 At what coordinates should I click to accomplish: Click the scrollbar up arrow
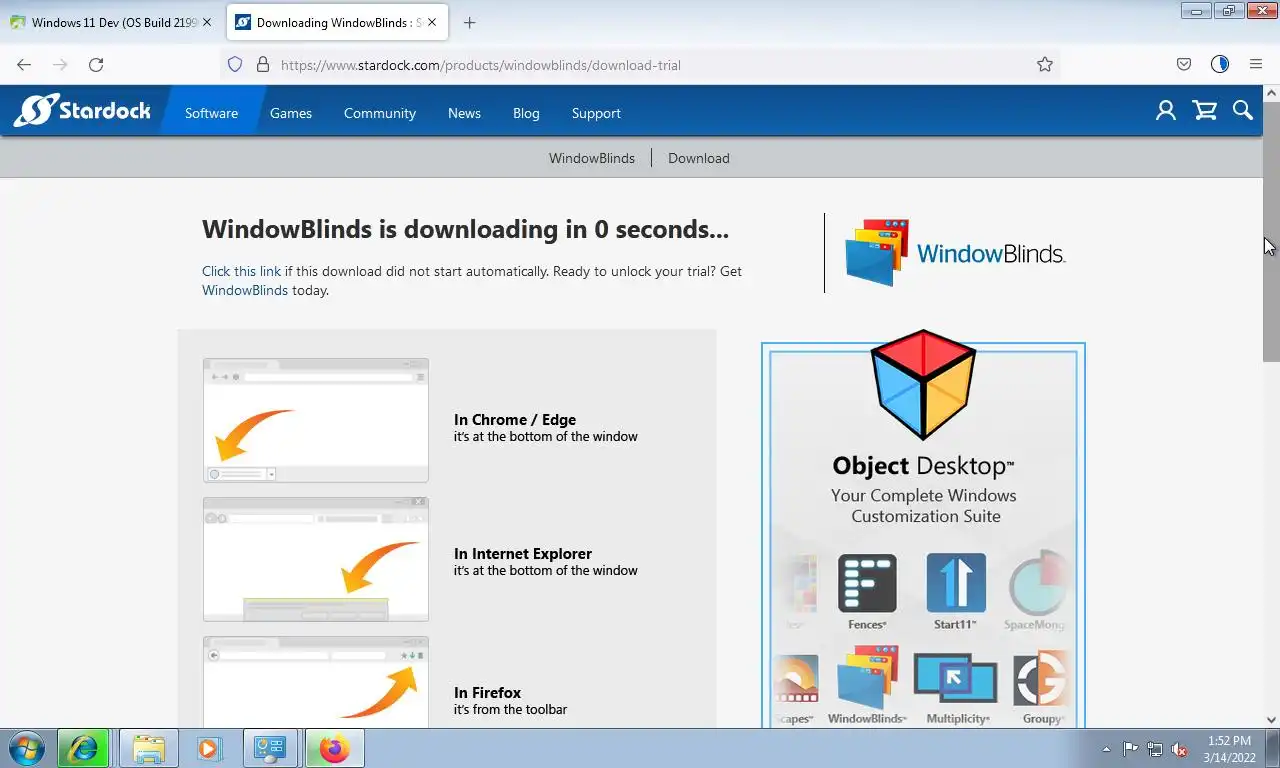click(1271, 93)
